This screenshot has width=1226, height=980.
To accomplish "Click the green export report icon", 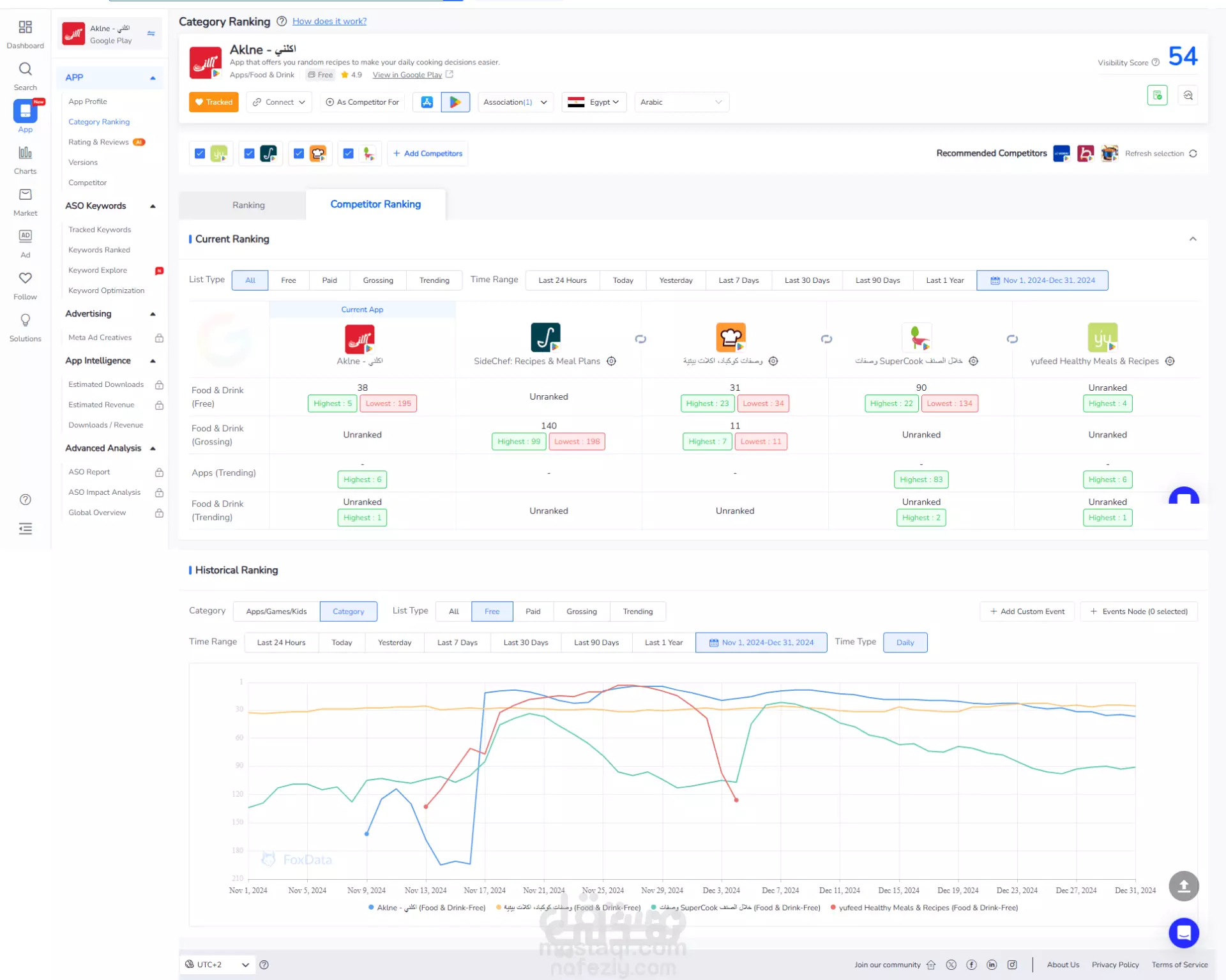I will pyautogui.click(x=1157, y=95).
